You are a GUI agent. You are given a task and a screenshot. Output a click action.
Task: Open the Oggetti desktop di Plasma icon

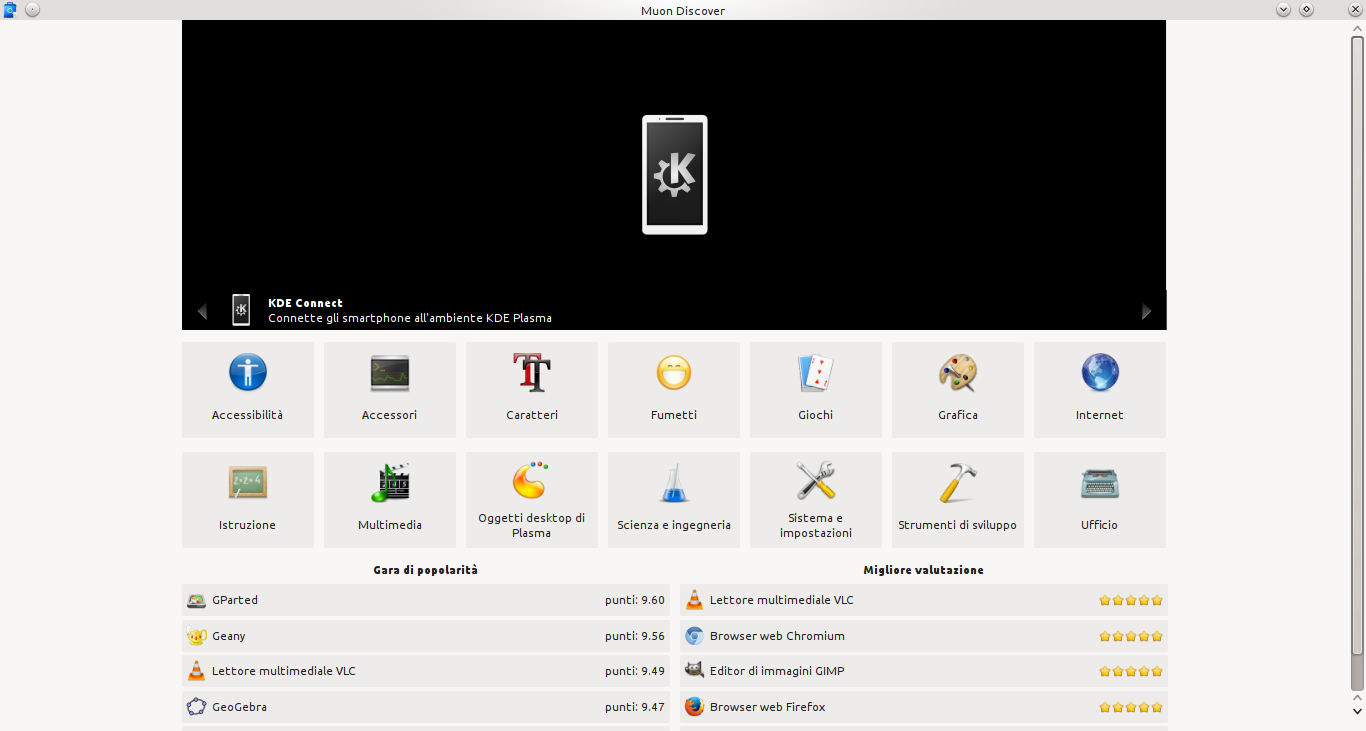tap(531, 480)
